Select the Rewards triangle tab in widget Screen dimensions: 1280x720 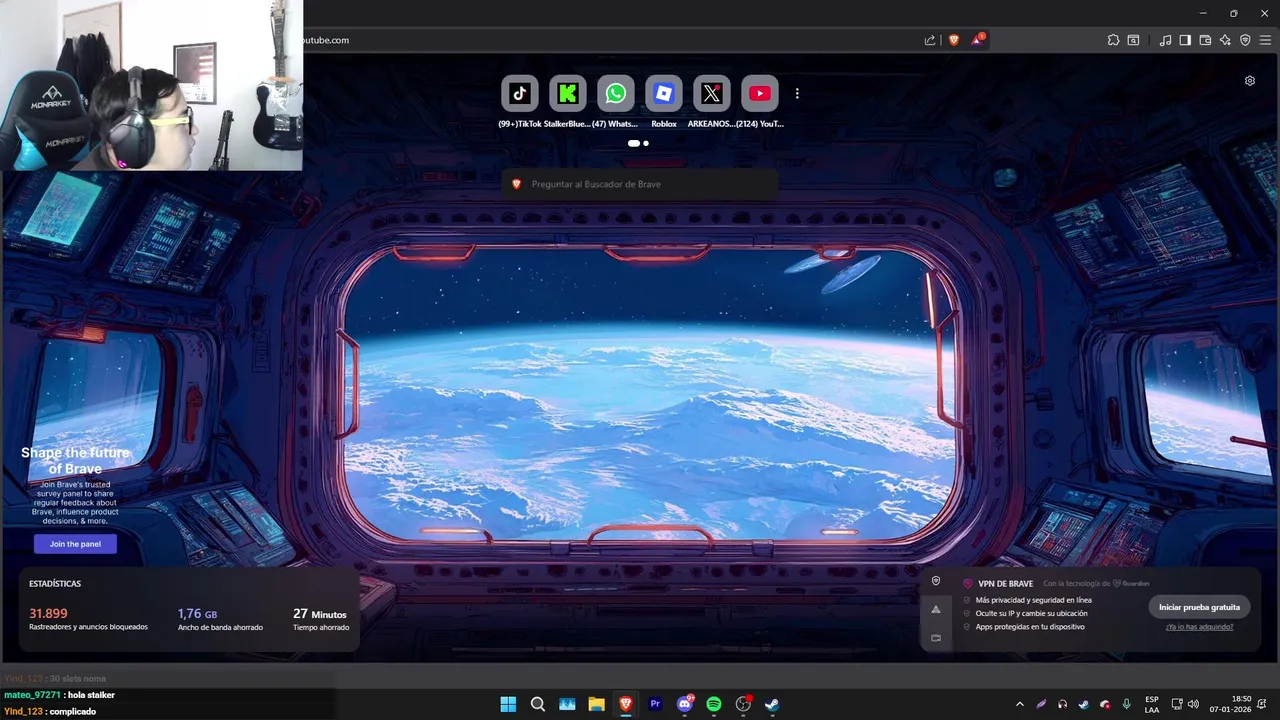936,609
